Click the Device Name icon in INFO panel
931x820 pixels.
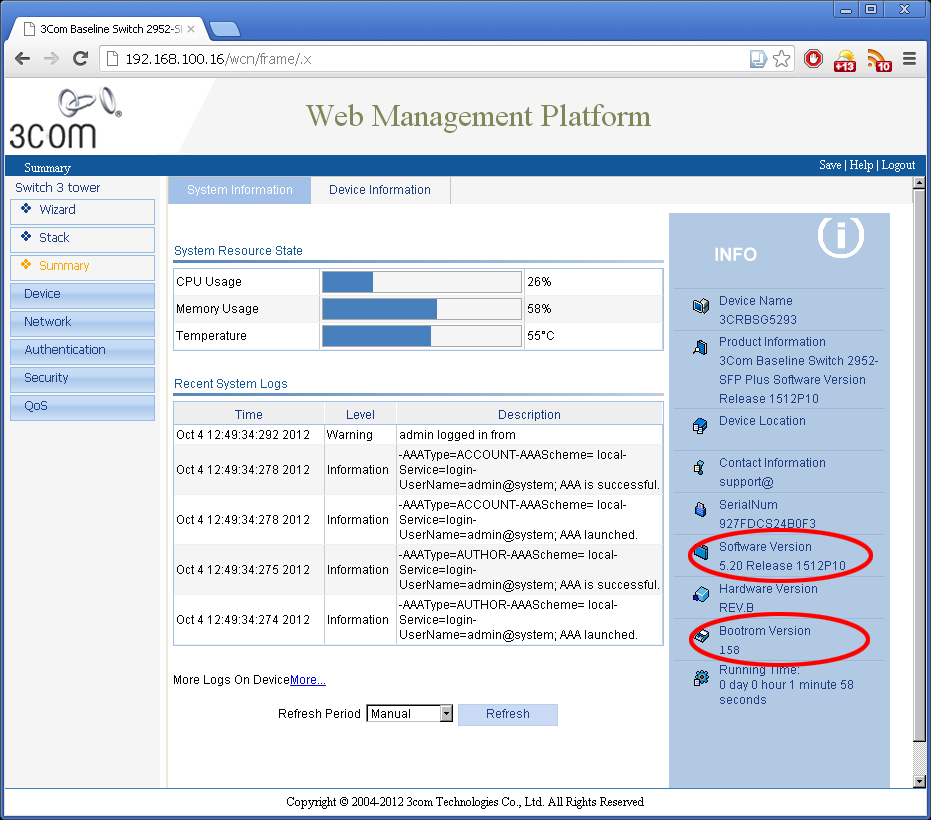pos(701,306)
